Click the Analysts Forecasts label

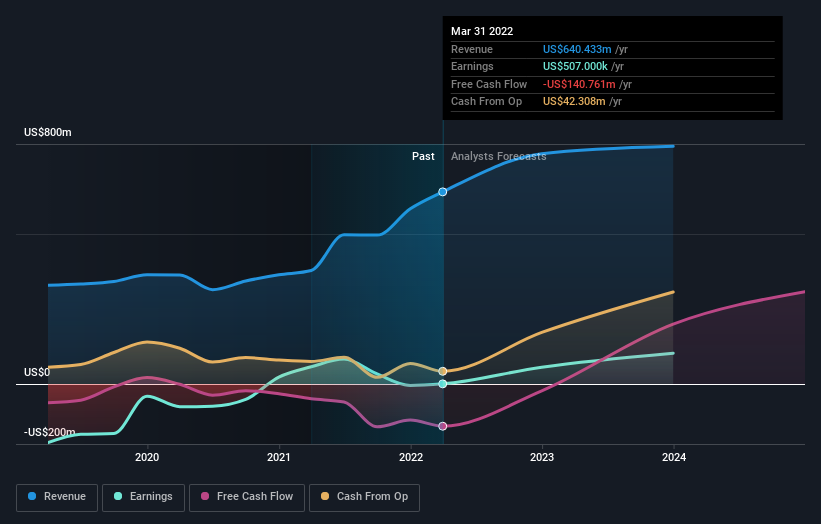coord(498,156)
